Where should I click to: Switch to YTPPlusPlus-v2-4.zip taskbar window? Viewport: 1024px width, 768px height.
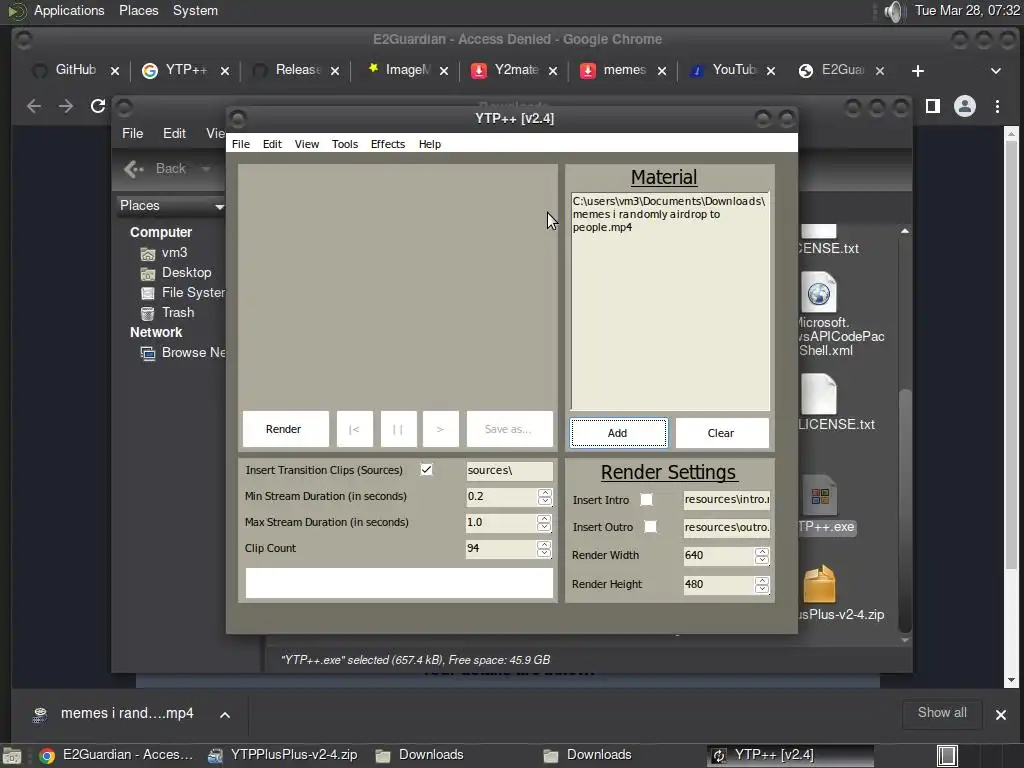283,755
